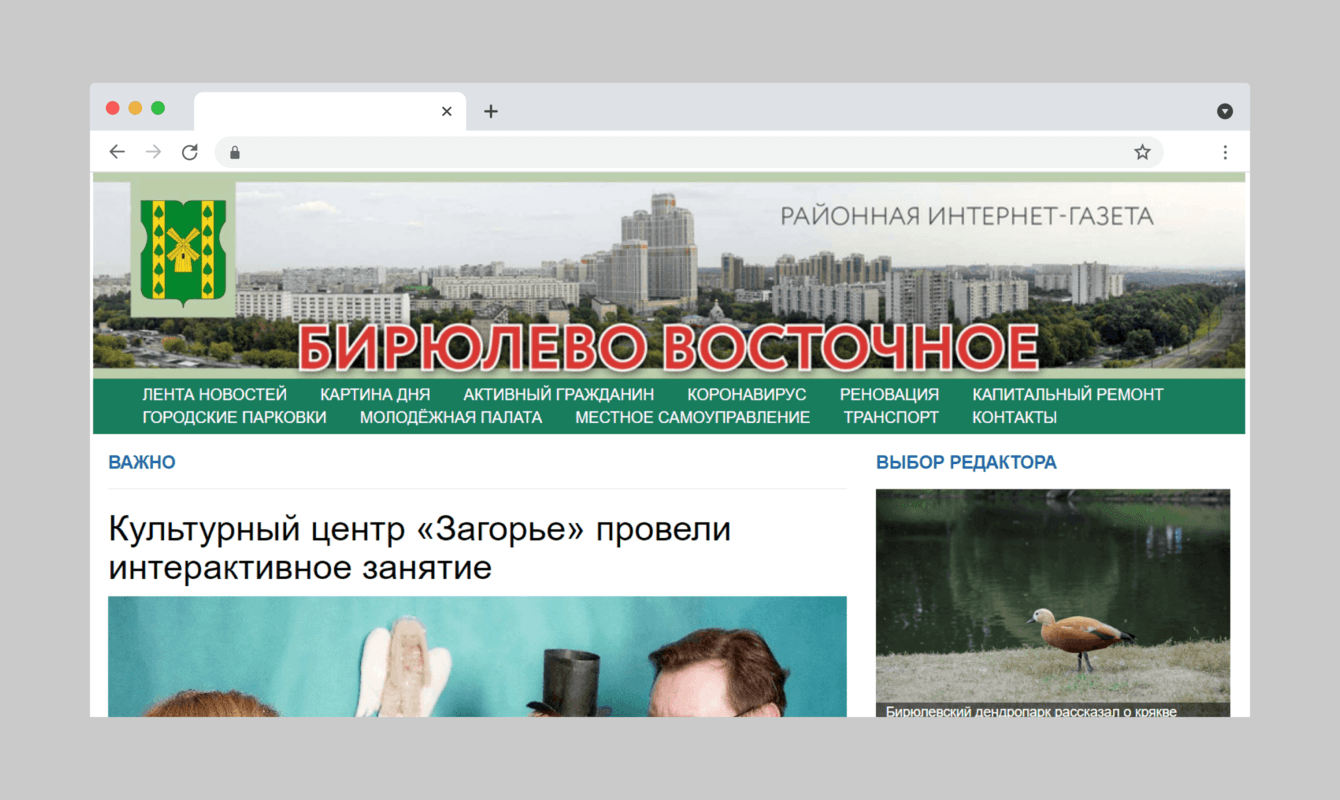Open the ТРАНСПОРТ section
The height and width of the screenshot is (800, 1340).
[x=890, y=417]
